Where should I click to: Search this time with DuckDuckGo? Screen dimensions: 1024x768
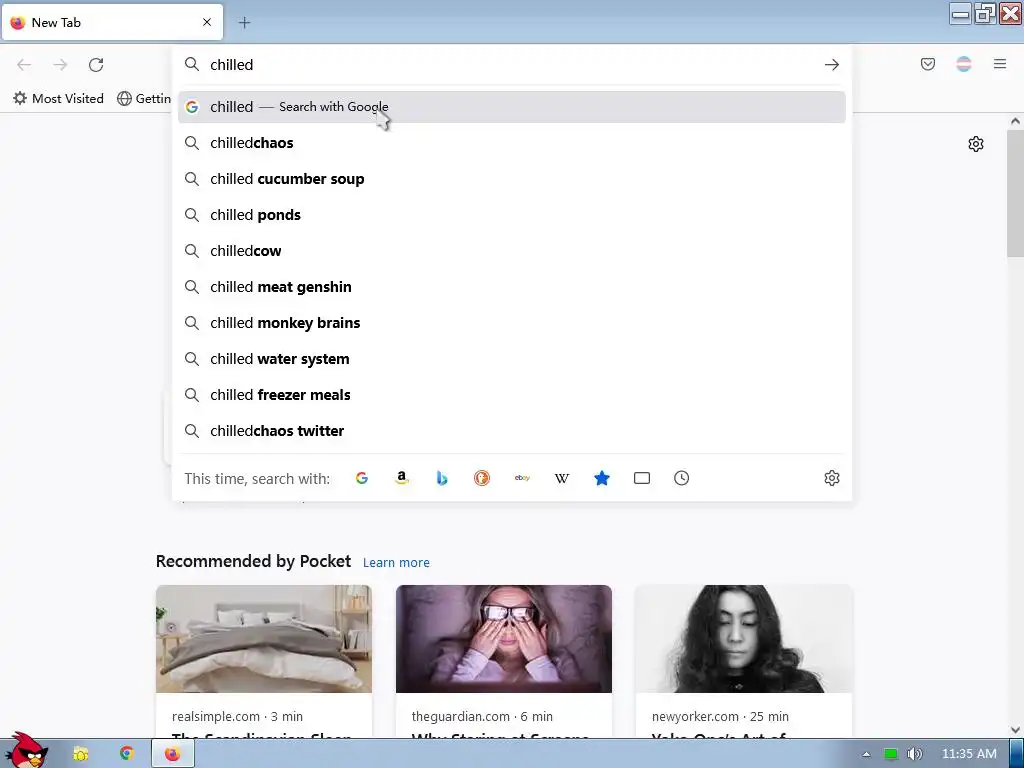click(x=482, y=478)
